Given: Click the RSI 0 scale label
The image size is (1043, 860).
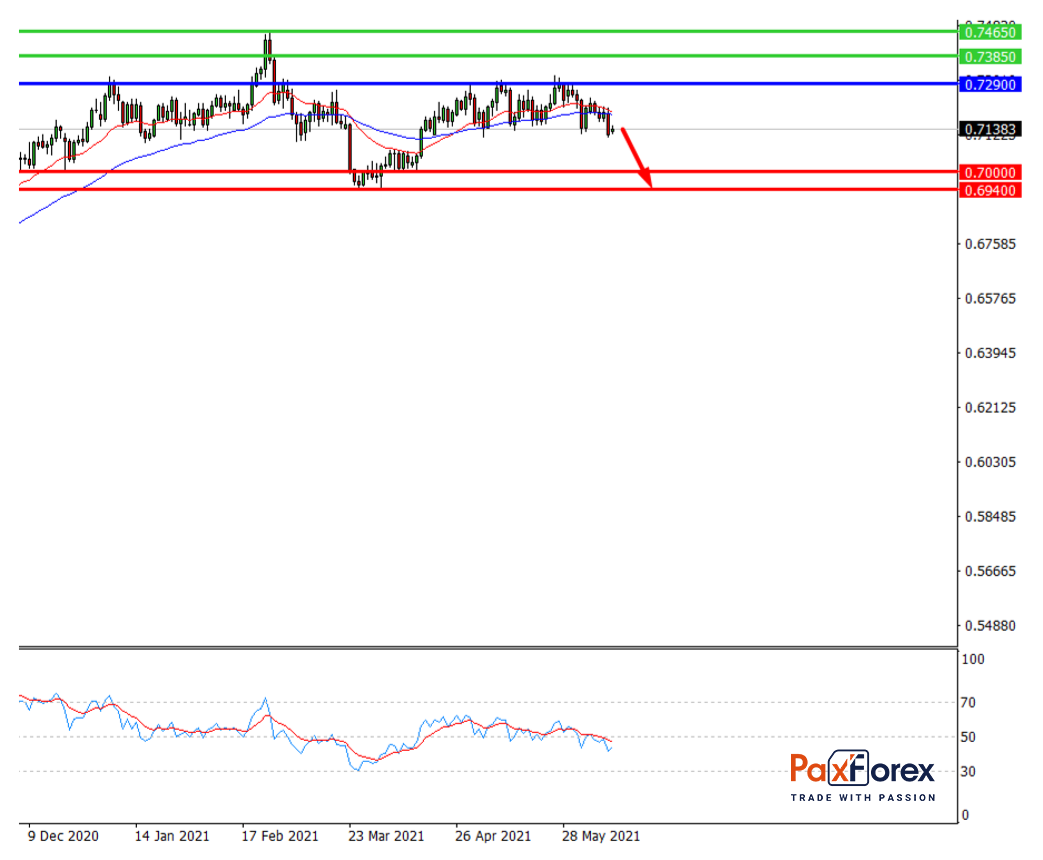Looking at the screenshot, I should pyautogui.click(x=965, y=815).
